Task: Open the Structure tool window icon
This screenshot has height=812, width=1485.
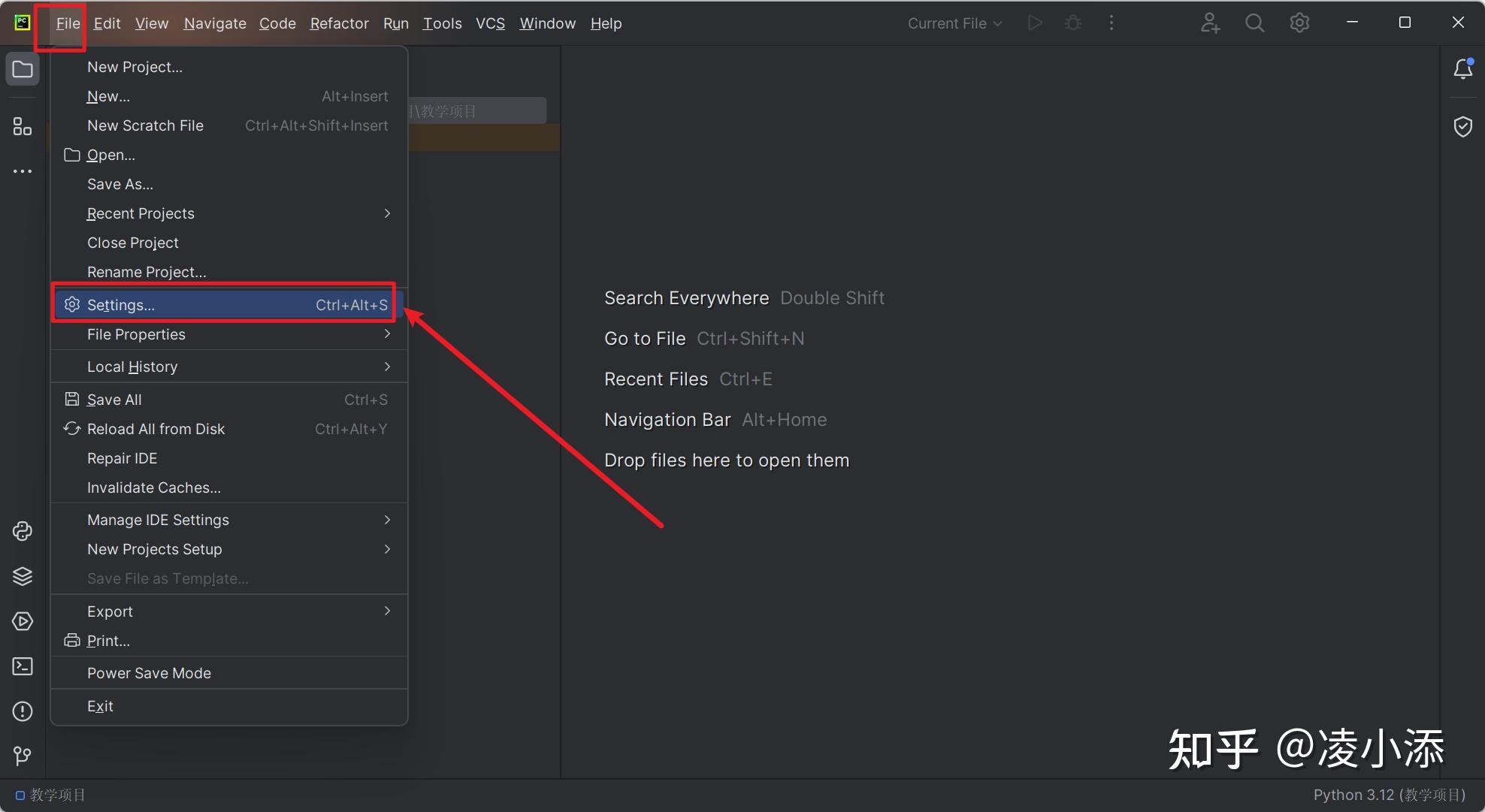Action: 23,126
